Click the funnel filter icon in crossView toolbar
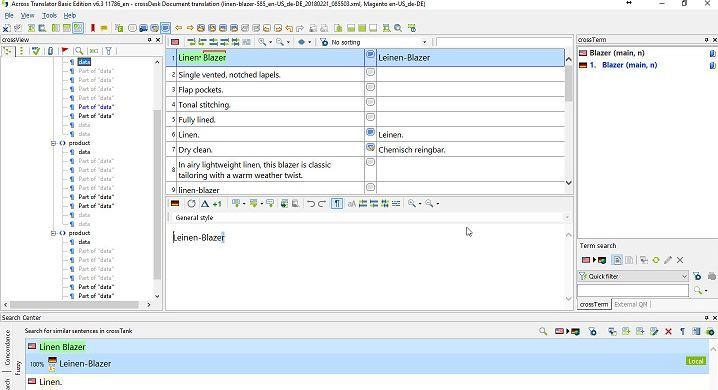 click(109, 50)
